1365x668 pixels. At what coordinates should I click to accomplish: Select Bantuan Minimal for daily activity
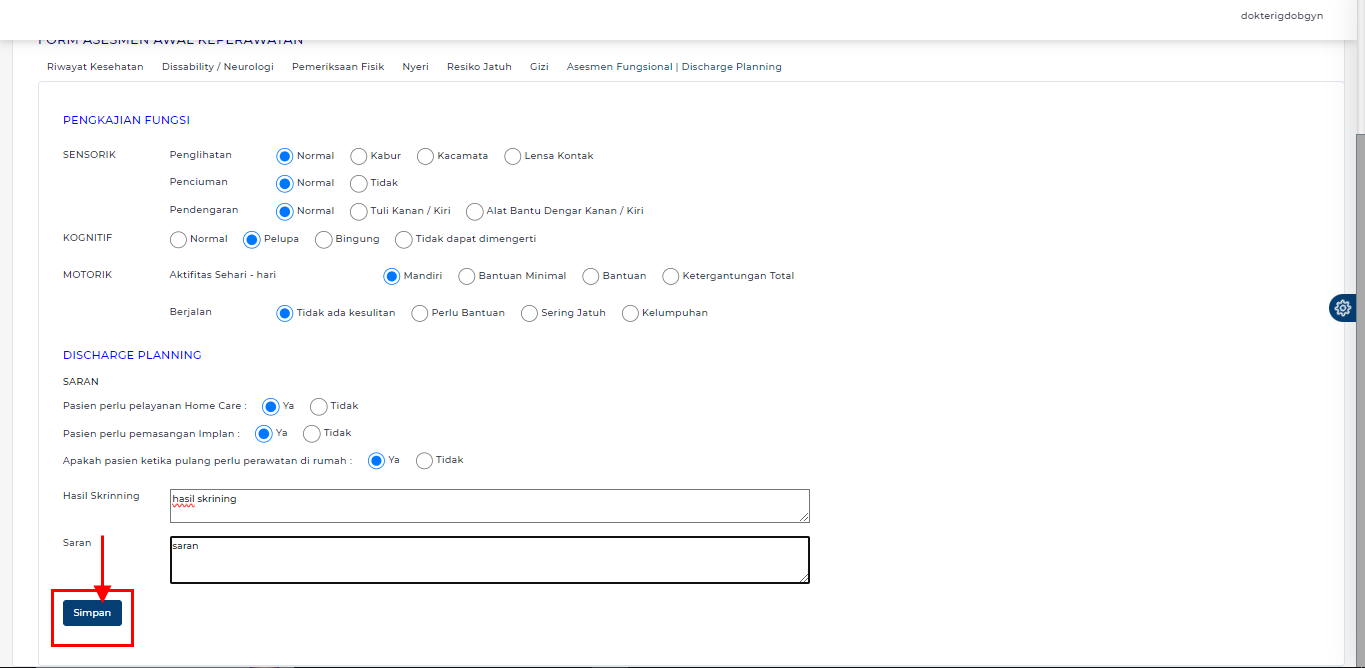(467, 276)
